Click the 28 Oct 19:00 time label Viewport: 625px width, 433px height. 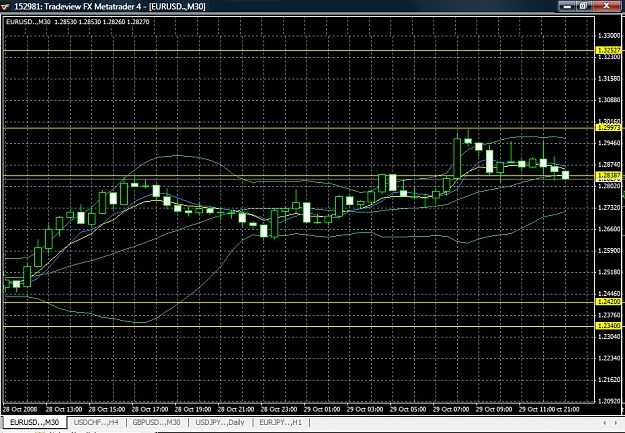193,409
